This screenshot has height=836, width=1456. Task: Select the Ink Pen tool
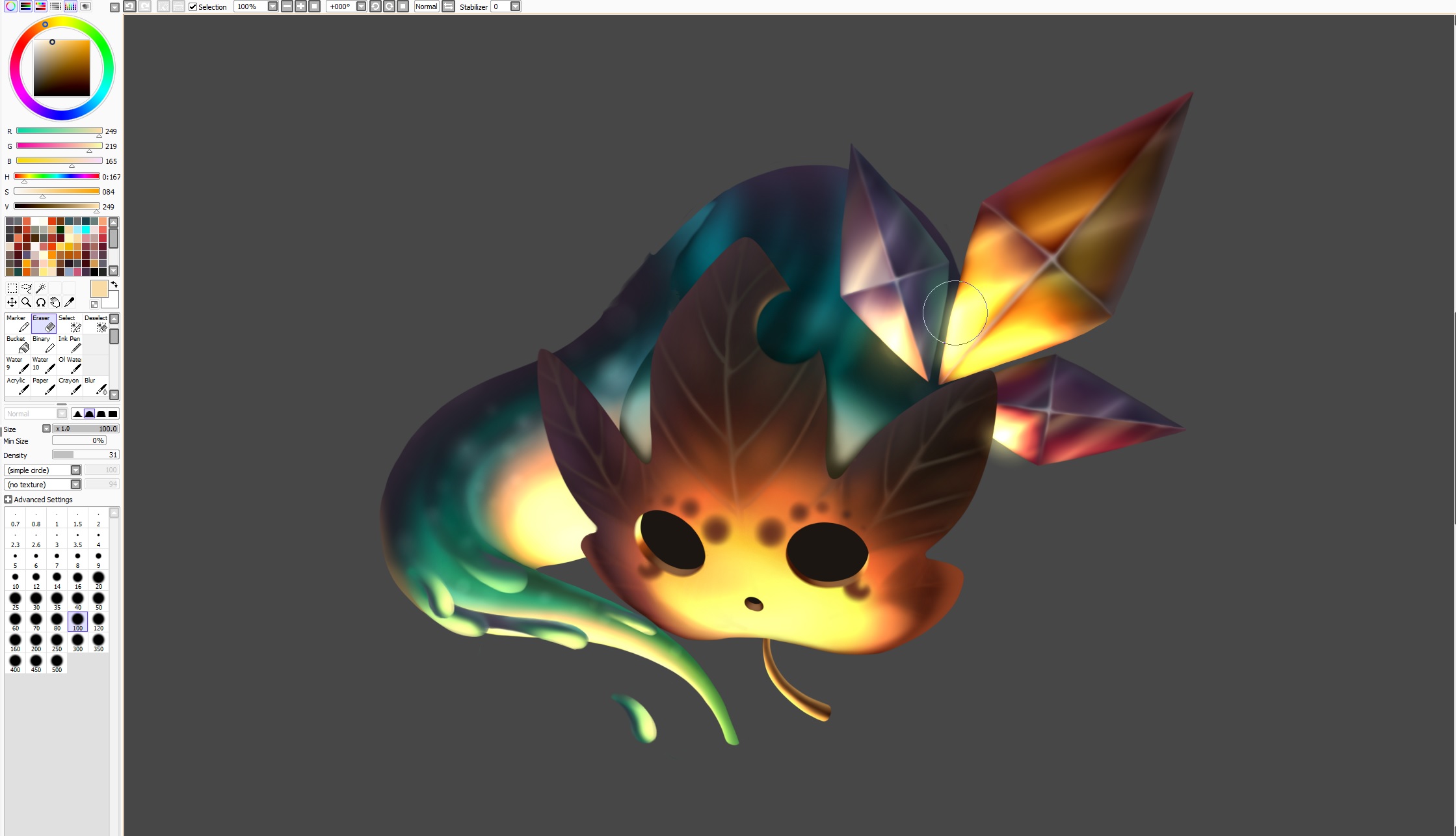point(70,344)
